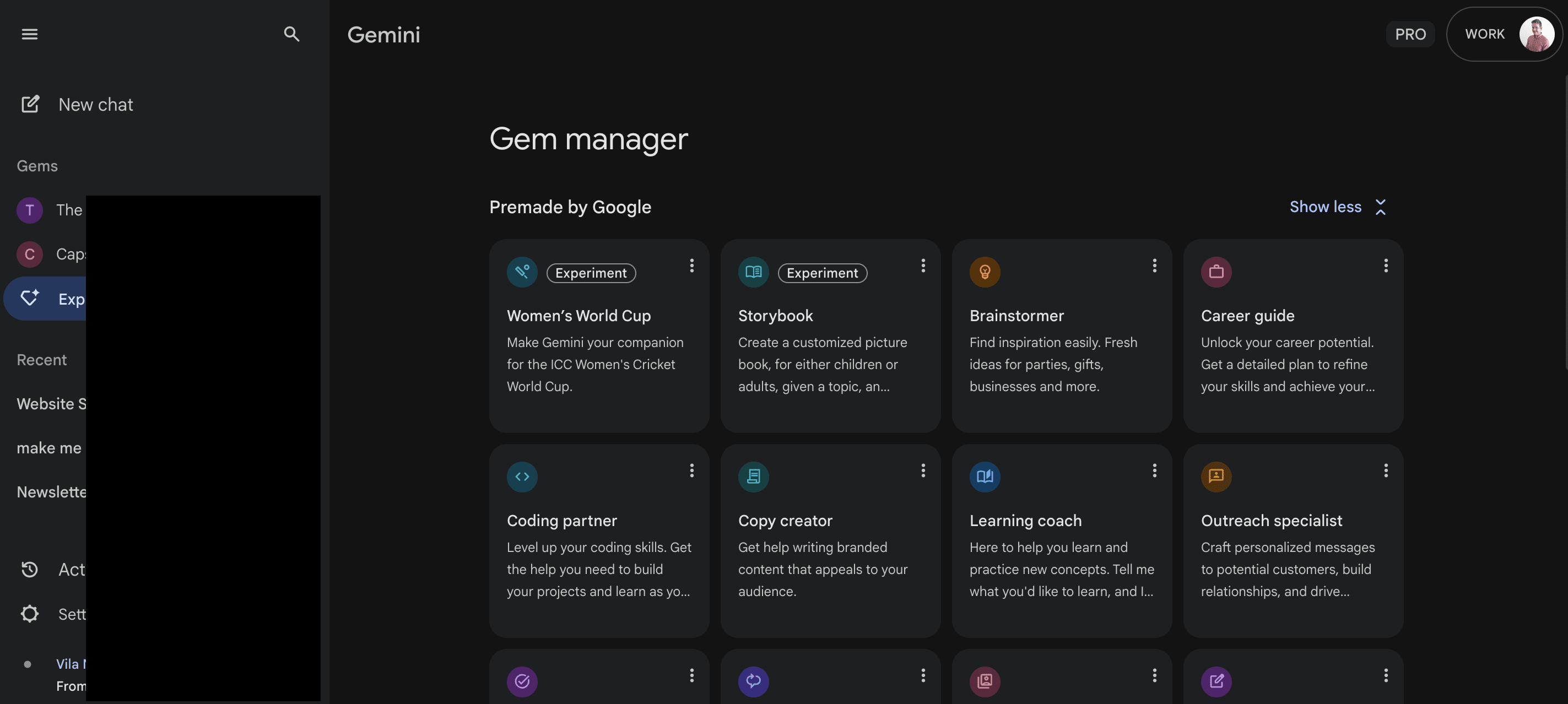This screenshot has height=704, width=1568.
Task: Click the Learning coach book icon
Action: (984, 476)
